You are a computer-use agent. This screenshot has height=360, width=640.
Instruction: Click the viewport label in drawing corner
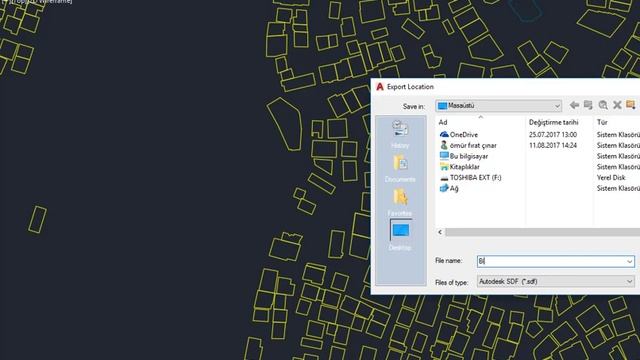tap(37, 2)
